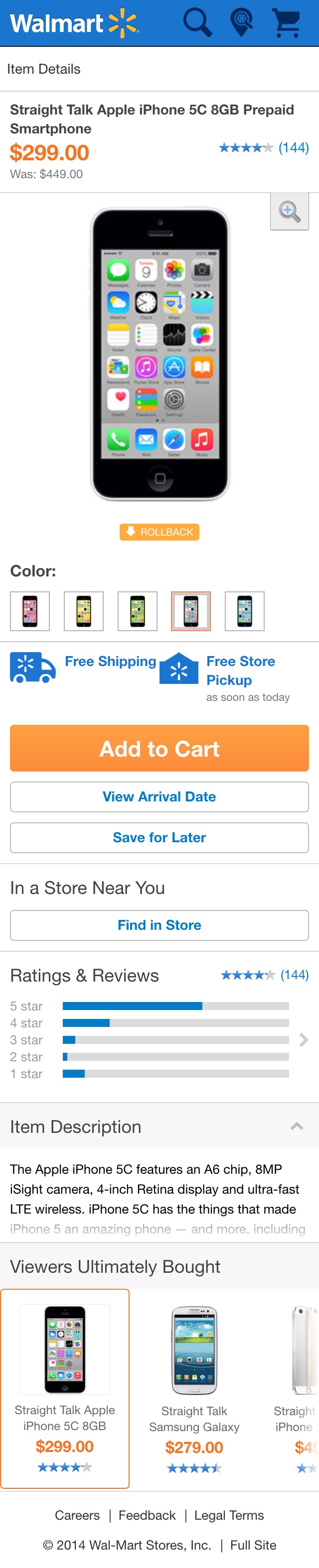Click the orange ROLLBACK badge
The height and width of the screenshot is (1568, 319).
(x=159, y=532)
